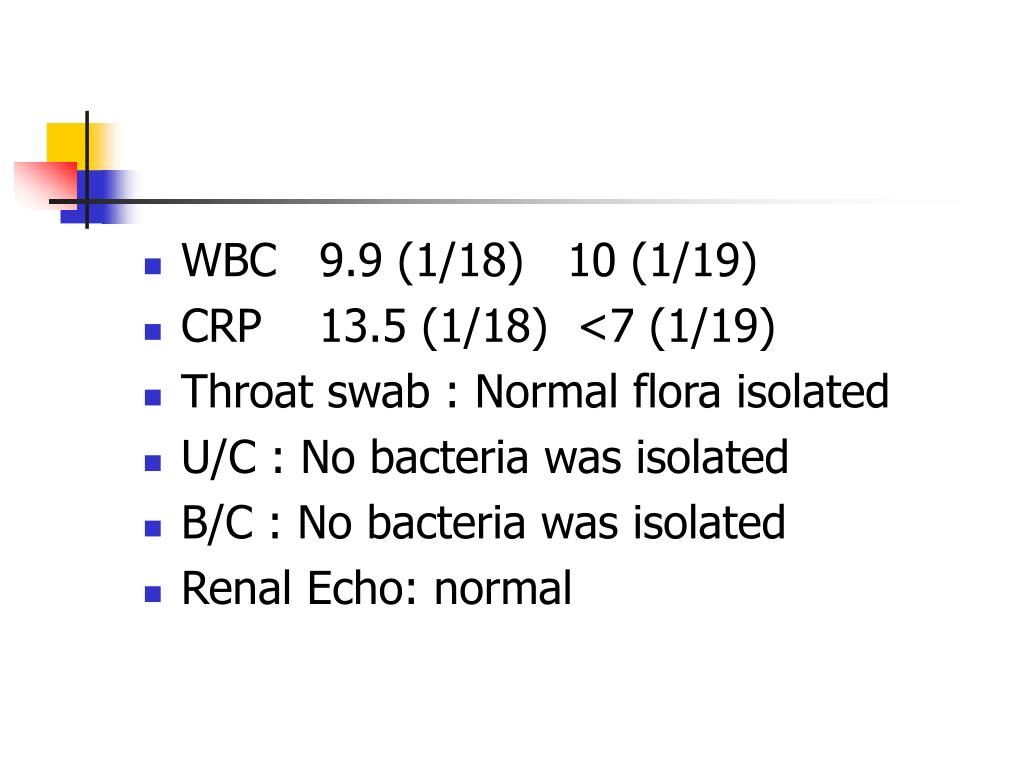Click the Renal Echo: normal text
Image resolution: width=1024 pixels, height=768 pixels.
376,588
